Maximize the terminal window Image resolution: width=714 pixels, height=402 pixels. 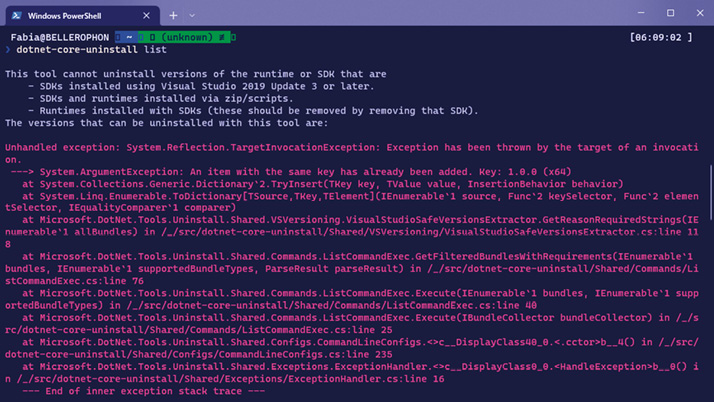click(x=670, y=13)
